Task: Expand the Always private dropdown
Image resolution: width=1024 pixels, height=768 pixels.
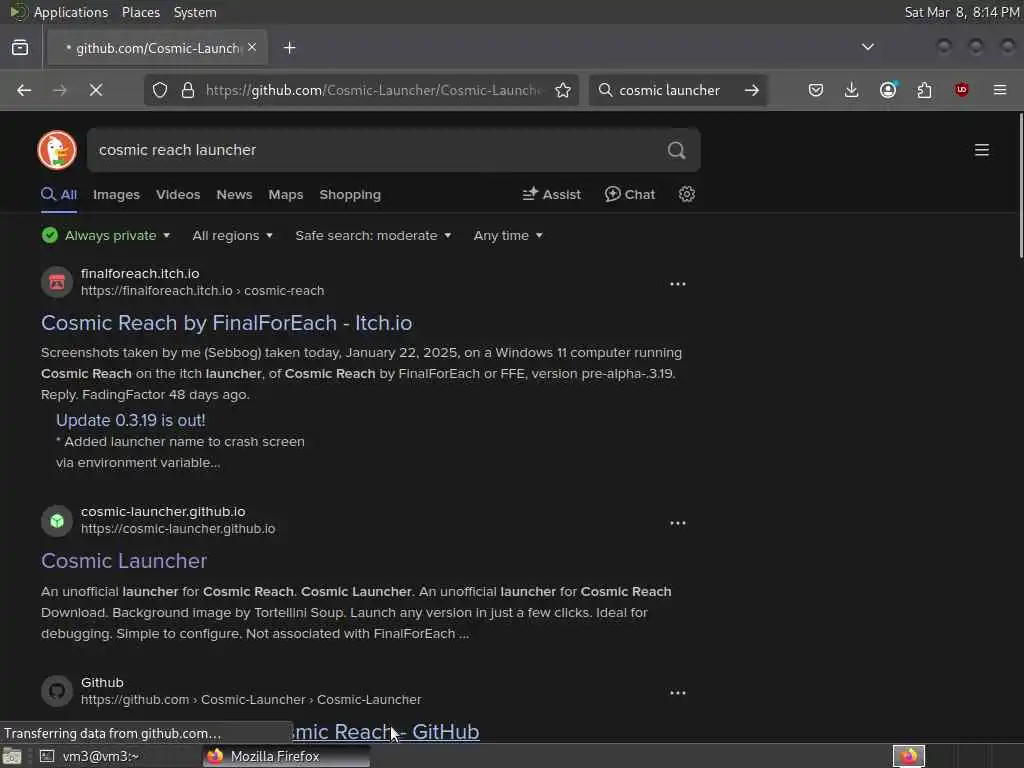Action: point(106,235)
